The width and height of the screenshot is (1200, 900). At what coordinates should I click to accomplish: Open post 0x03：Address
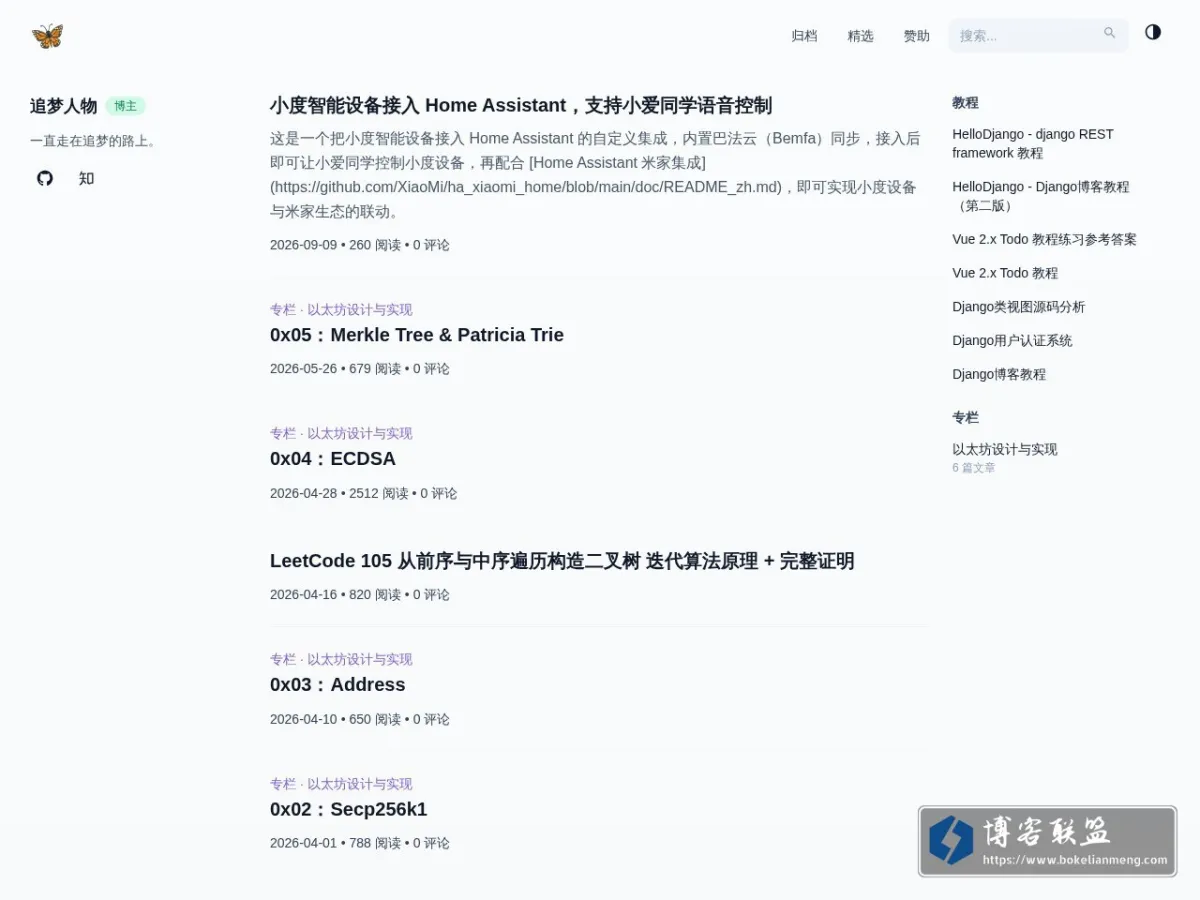pos(338,685)
